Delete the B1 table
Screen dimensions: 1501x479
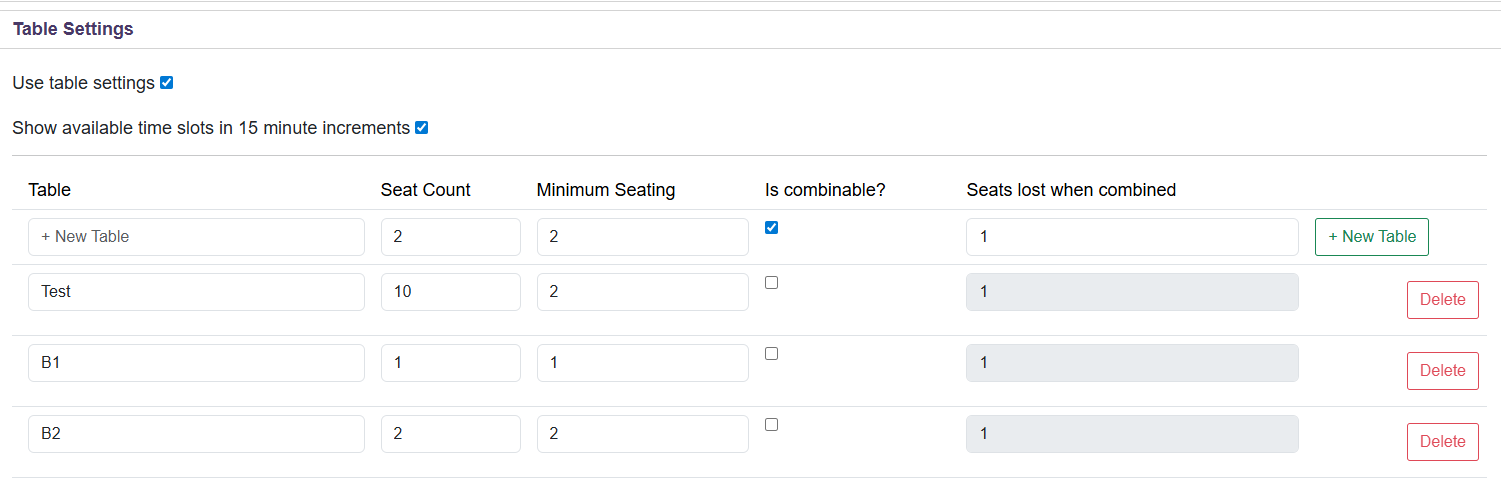tap(1442, 371)
